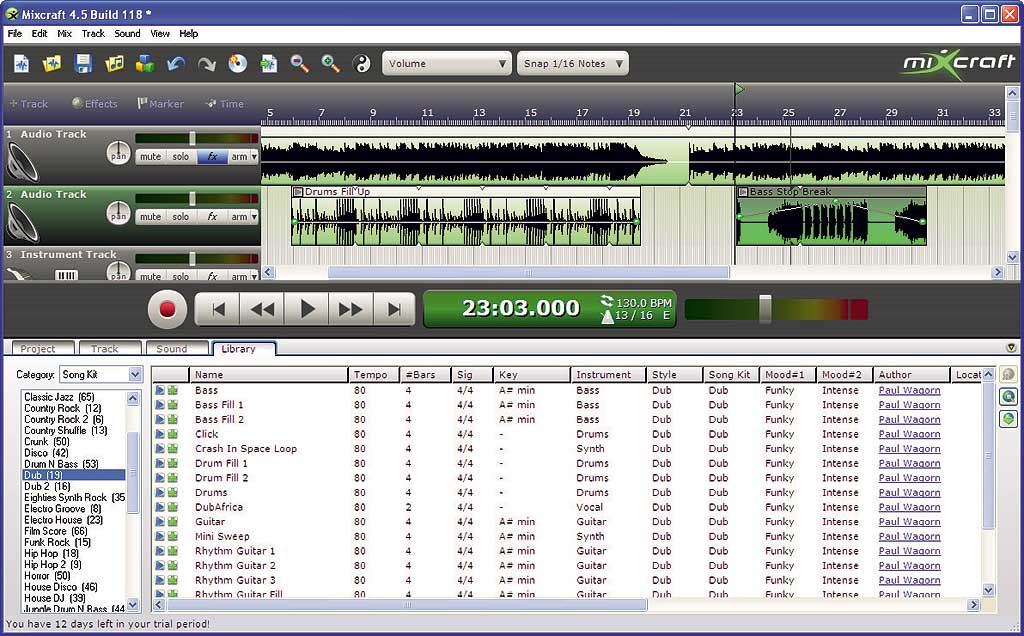Screen dimensions: 1024x636
Task: Preview the Bass loop with its play icon
Action: pos(160,390)
